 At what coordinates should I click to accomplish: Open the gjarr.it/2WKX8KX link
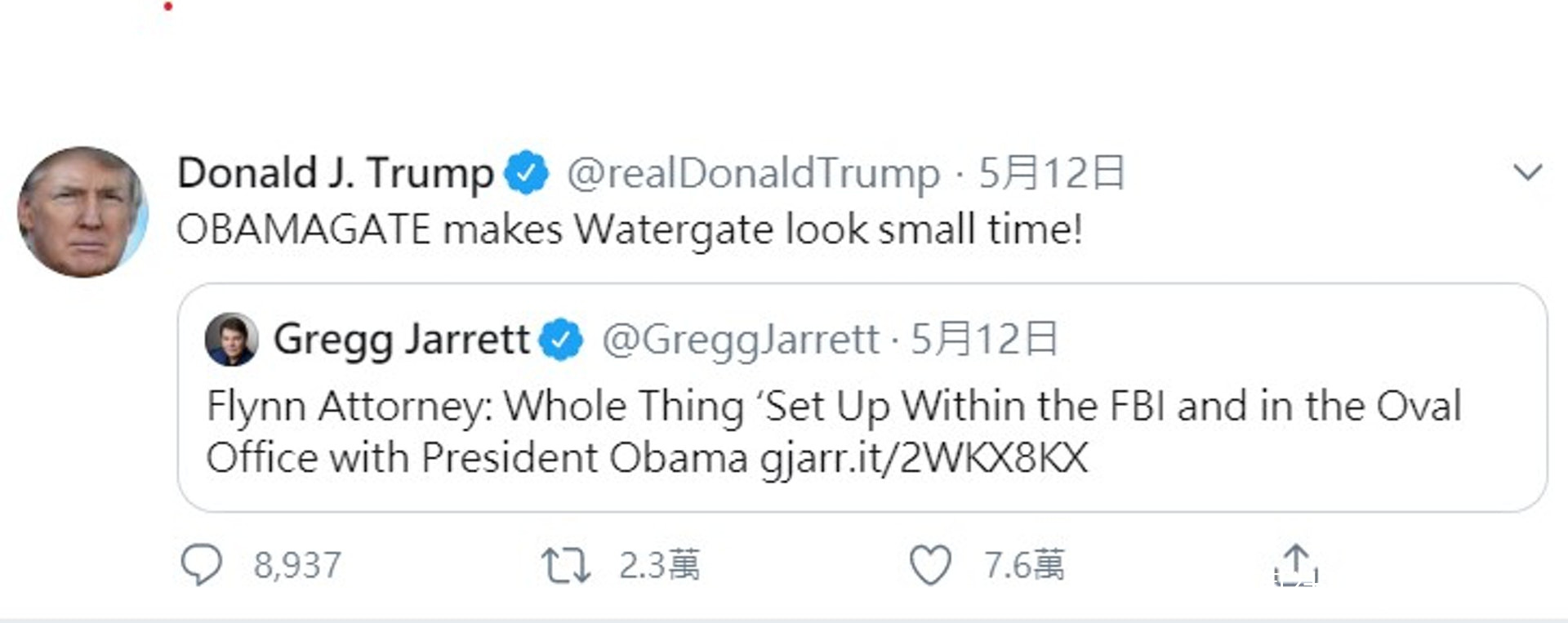coord(924,457)
